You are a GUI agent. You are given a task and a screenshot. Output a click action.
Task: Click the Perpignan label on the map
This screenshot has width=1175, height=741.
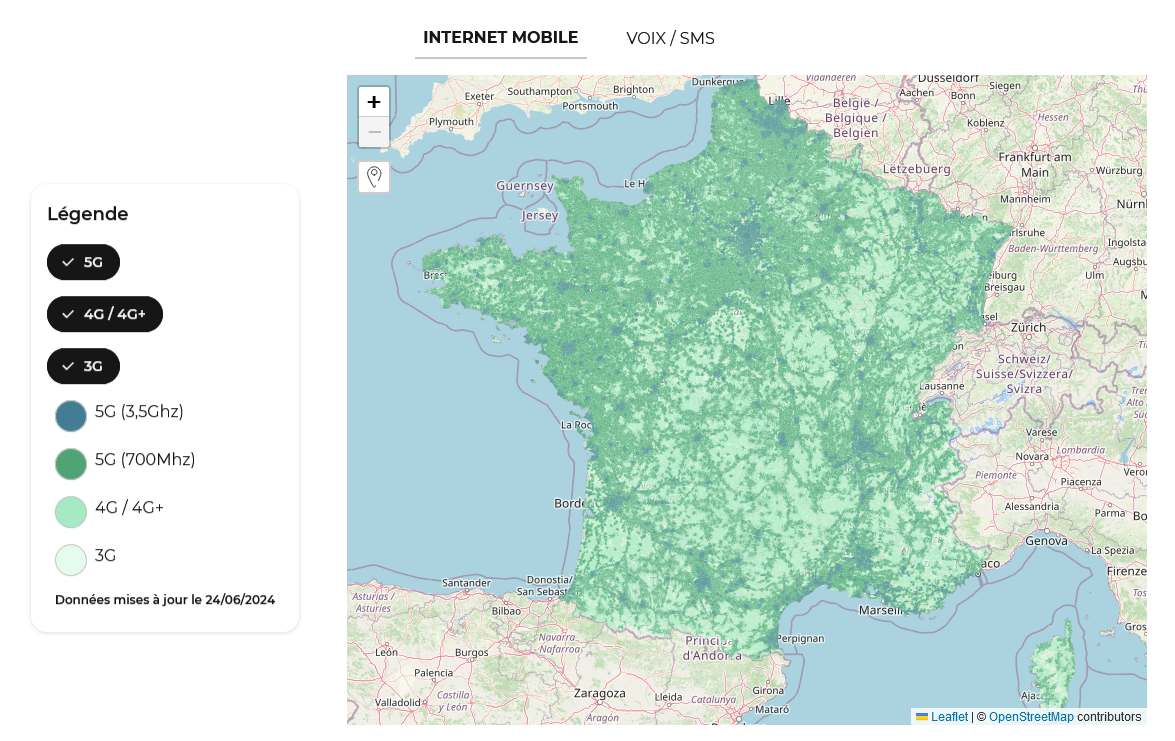coord(800,638)
